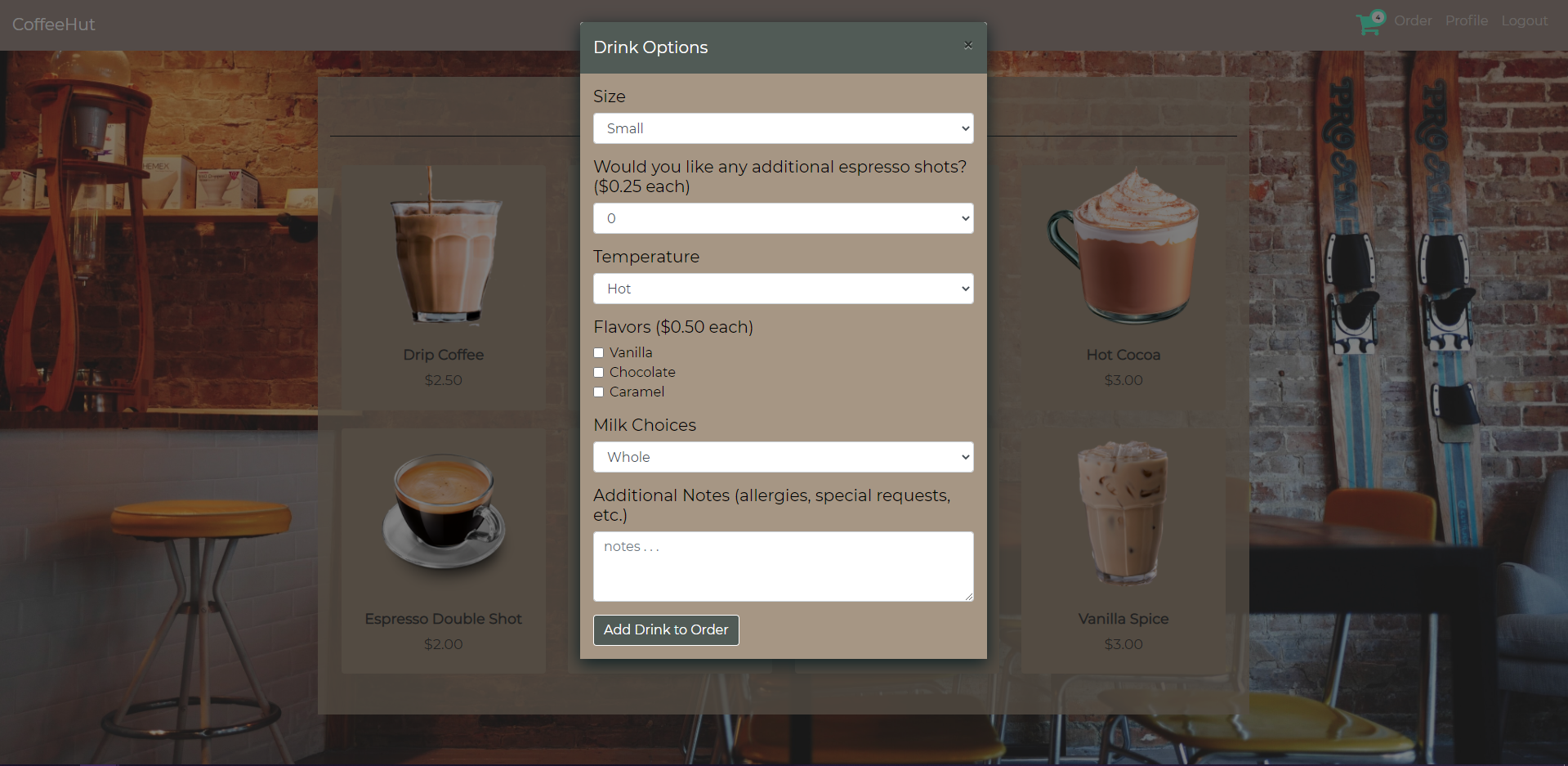This screenshot has height=766, width=1568.
Task: Click the Vanilla Spice drink image
Action: click(1123, 513)
